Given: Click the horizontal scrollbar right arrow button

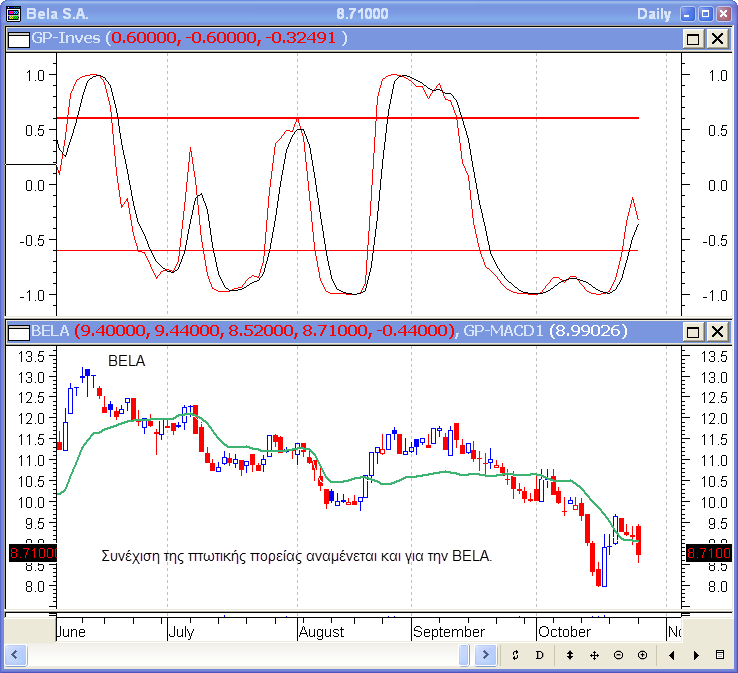Looking at the screenshot, I should pyautogui.click(x=485, y=655).
